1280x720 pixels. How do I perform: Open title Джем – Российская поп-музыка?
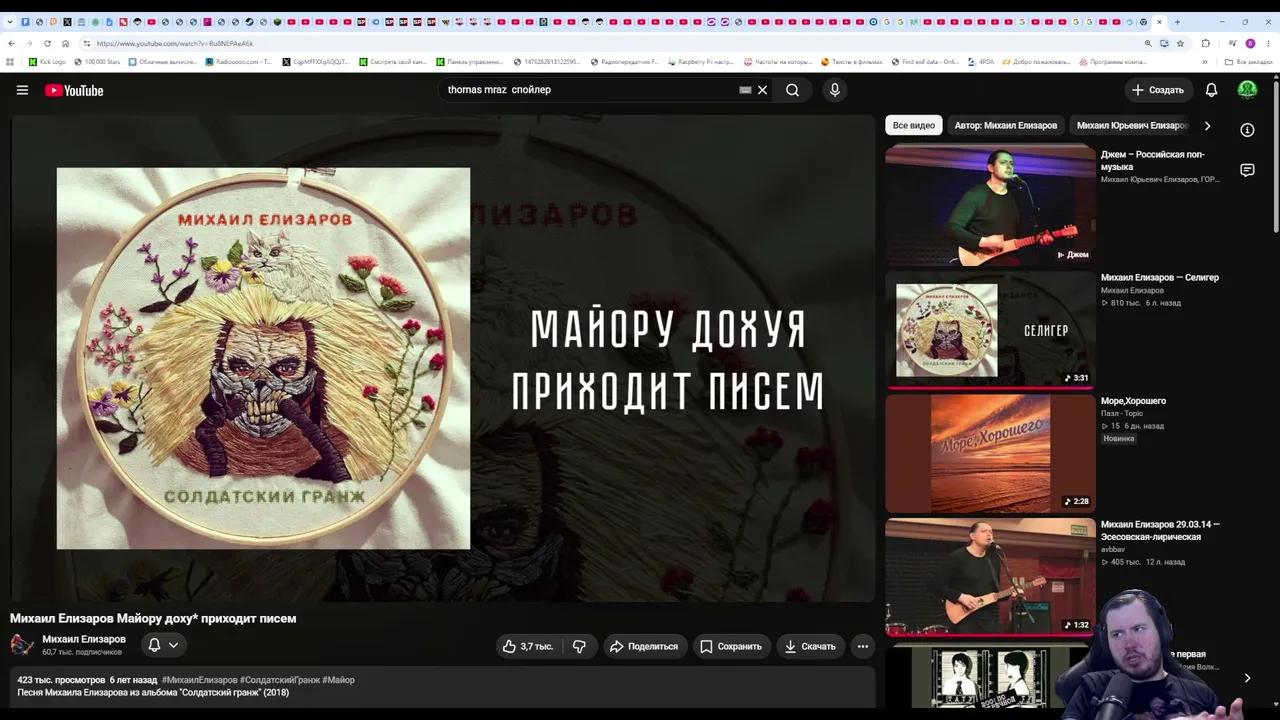1153,161
